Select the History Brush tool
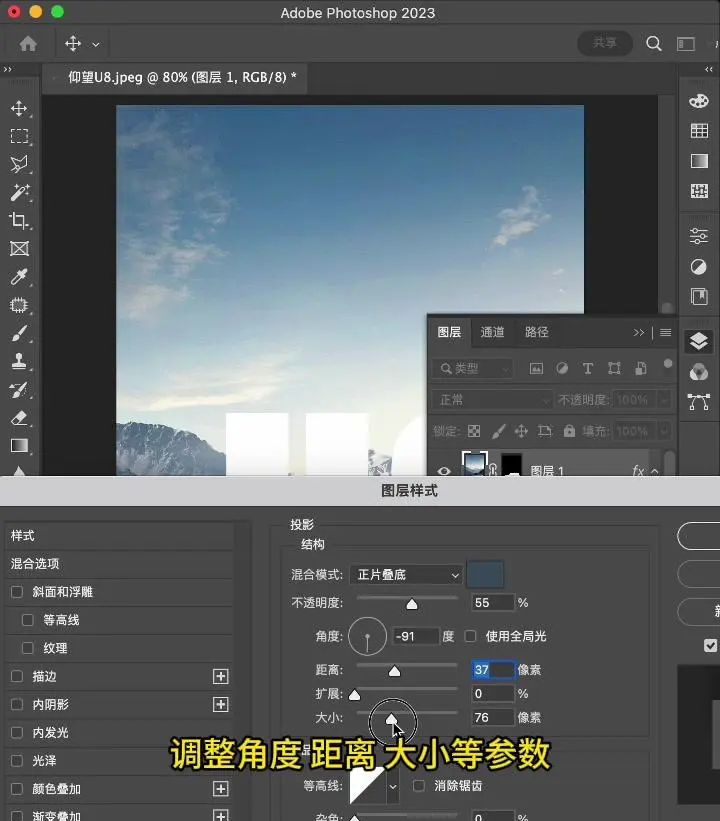 [19, 390]
